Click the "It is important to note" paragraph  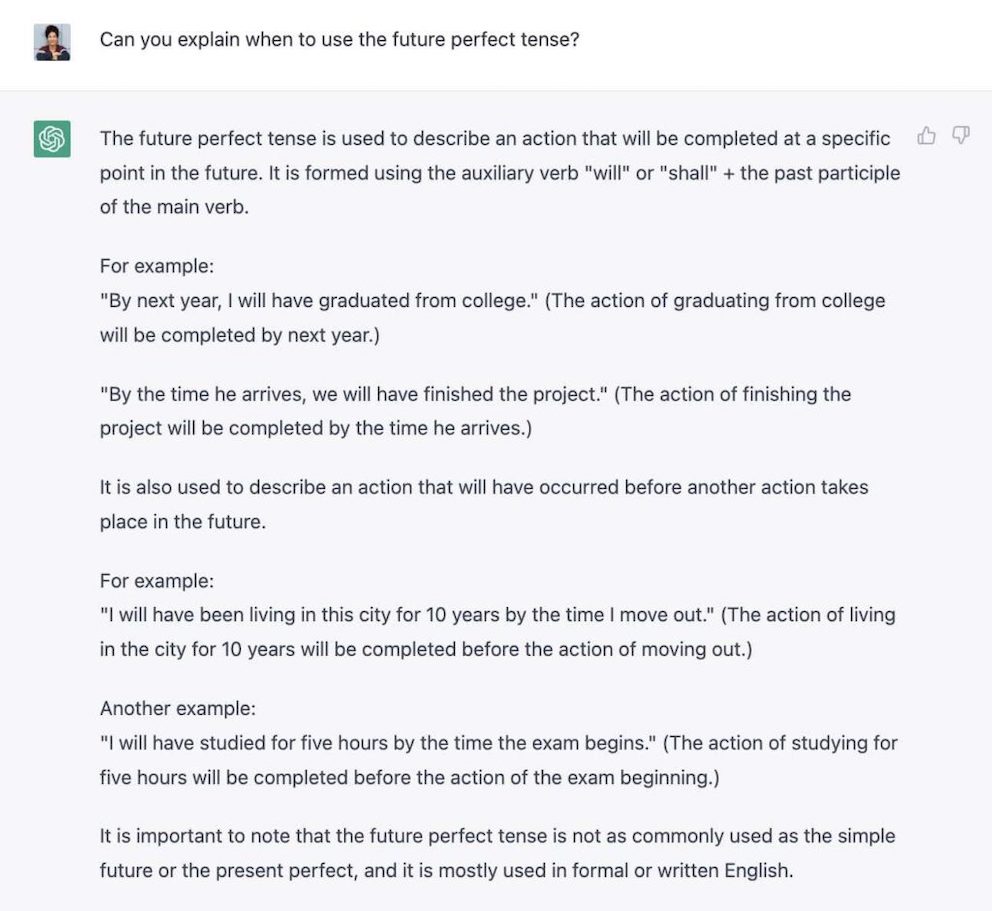497,853
